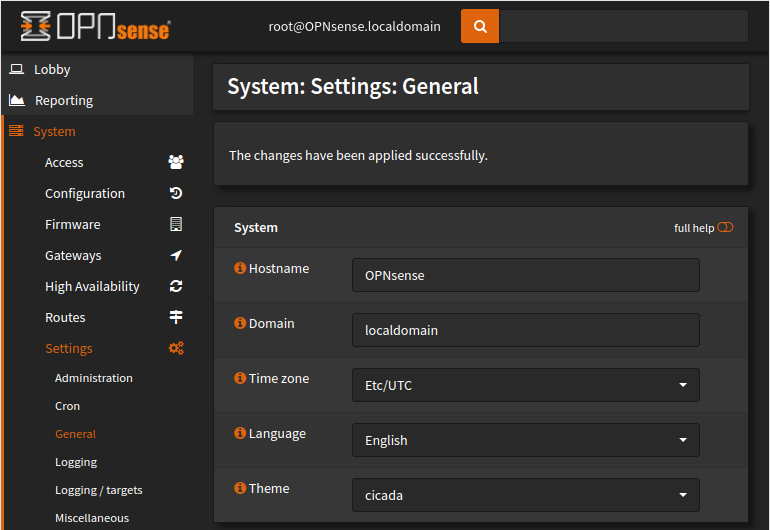The image size is (770, 530).
Task: Click the info icon beside Theme
Action: pos(240,488)
